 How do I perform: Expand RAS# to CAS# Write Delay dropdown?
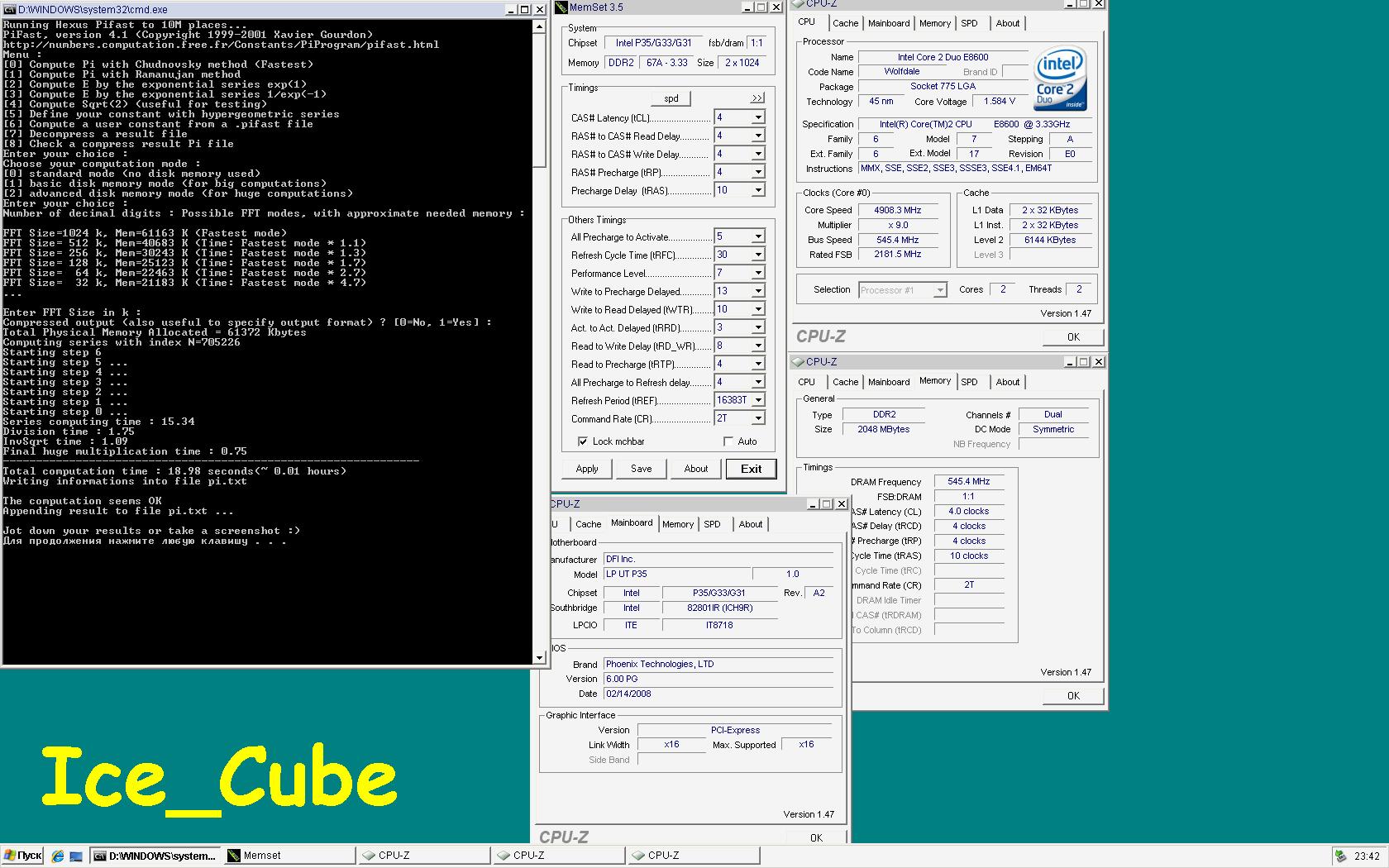tap(757, 154)
